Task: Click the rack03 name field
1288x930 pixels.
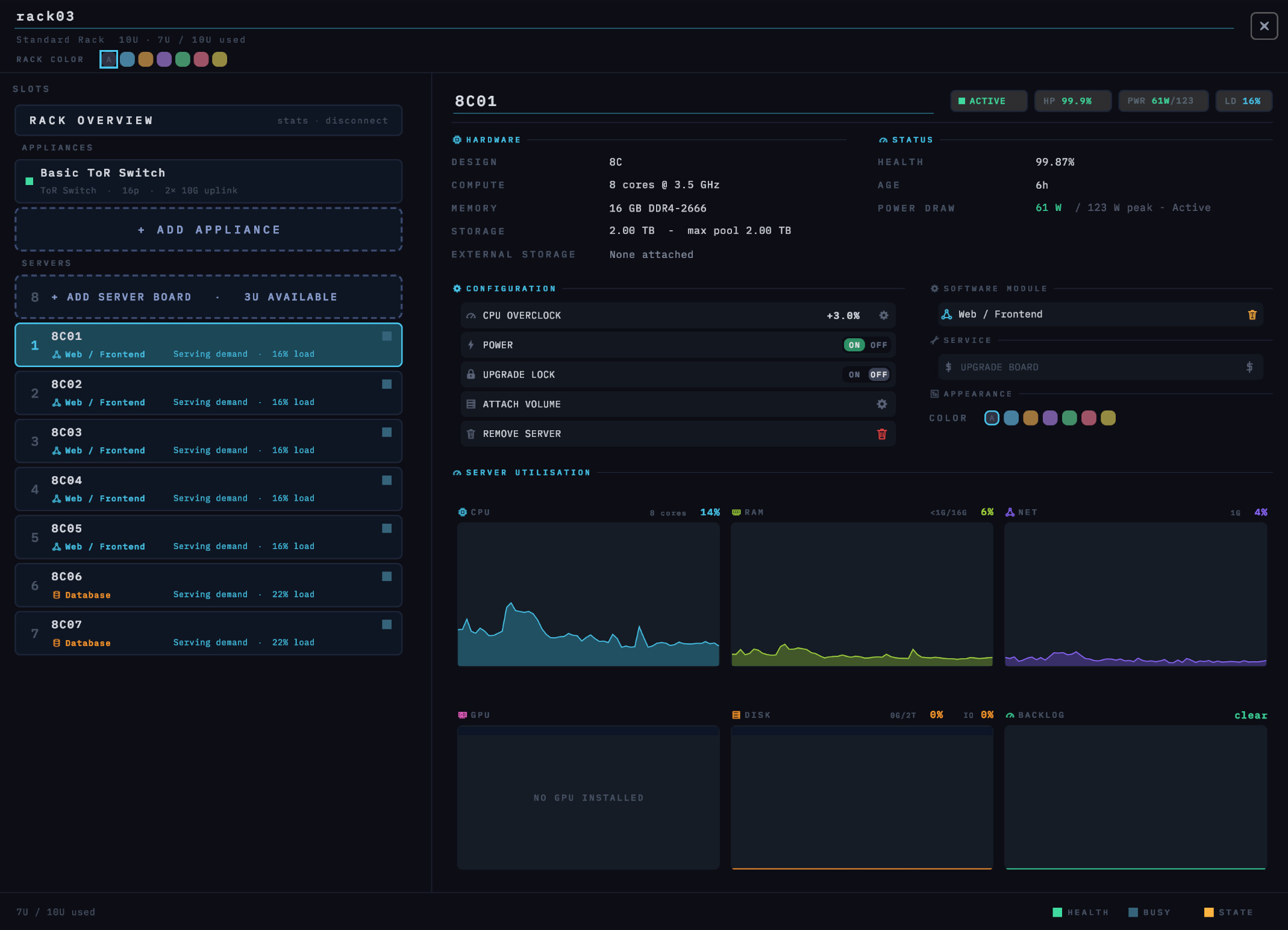Action: pyautogui.click(x=624, y=17)
